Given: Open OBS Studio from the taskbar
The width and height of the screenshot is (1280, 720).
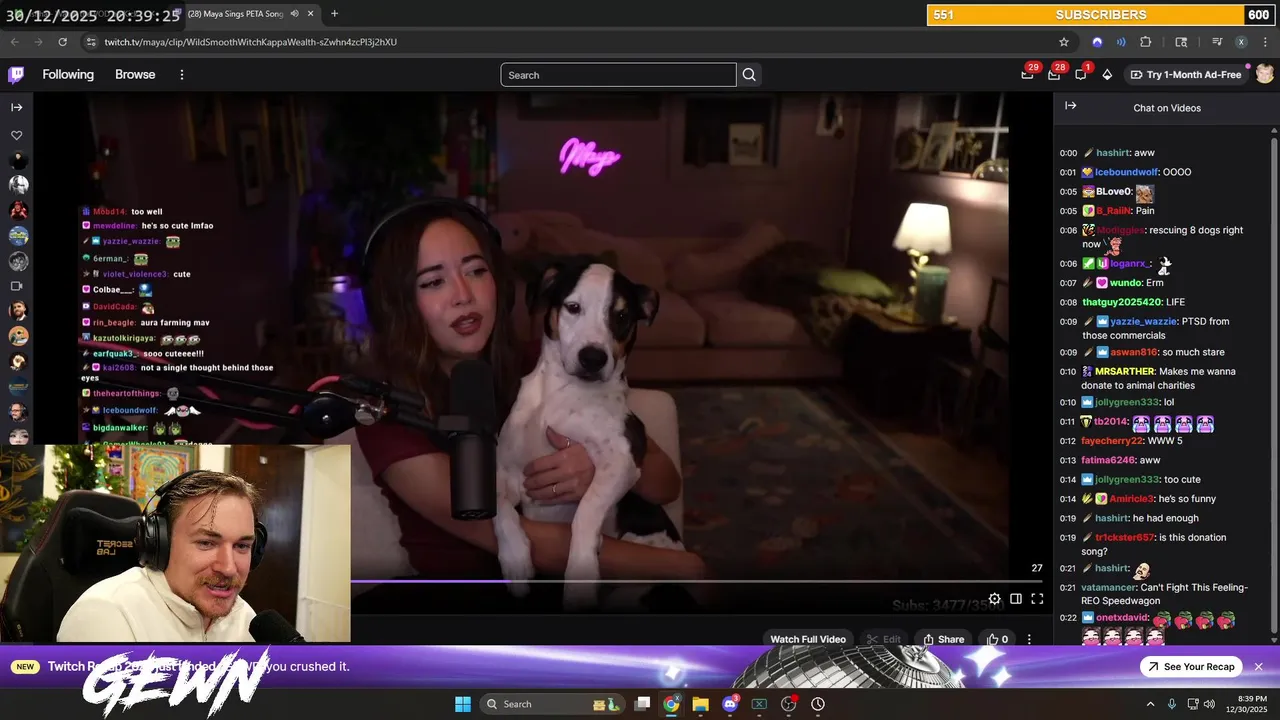Looking at the screenshot, I should (788, 704).
